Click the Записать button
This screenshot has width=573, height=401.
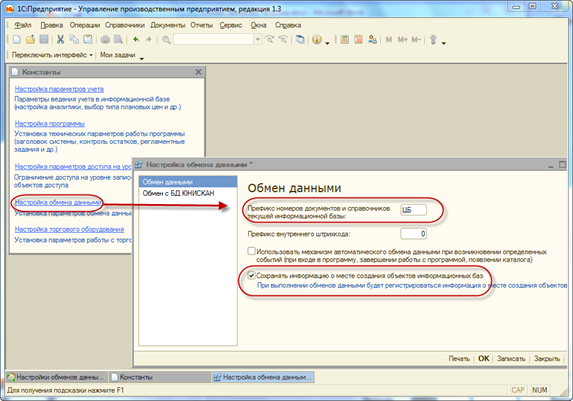[x=511, y=359]
